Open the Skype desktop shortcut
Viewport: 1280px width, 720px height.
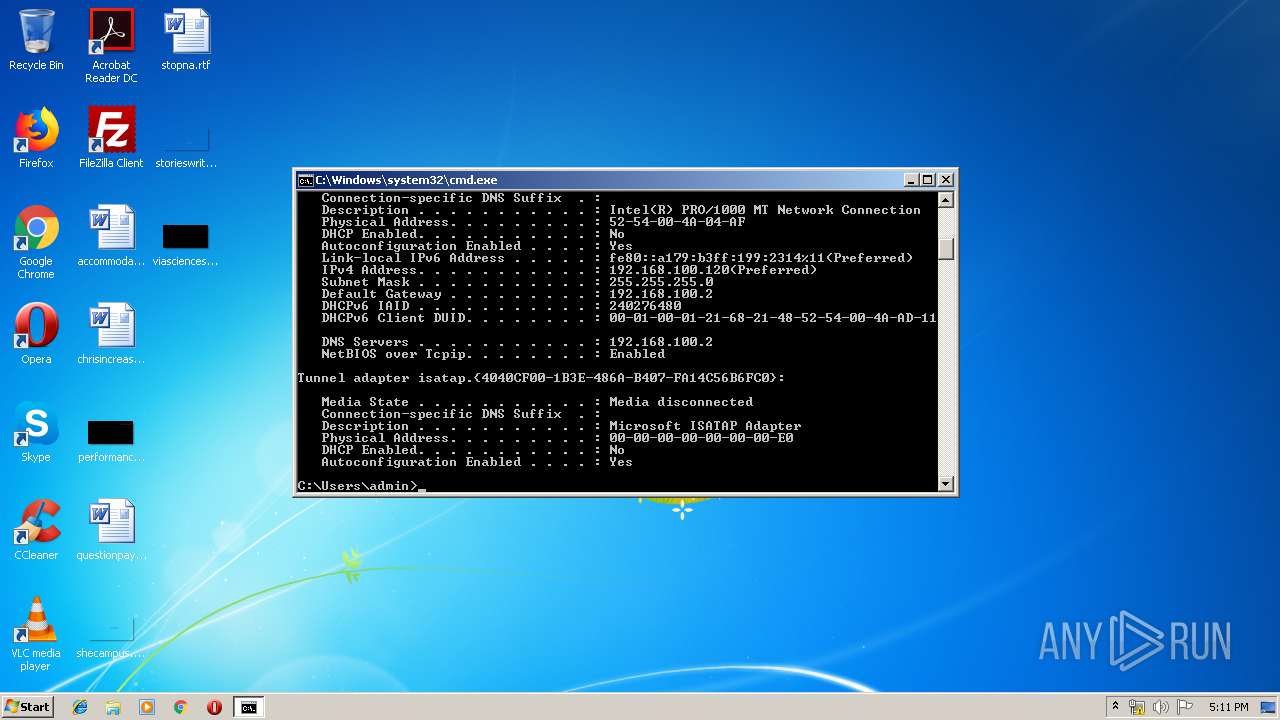(36, 432)
